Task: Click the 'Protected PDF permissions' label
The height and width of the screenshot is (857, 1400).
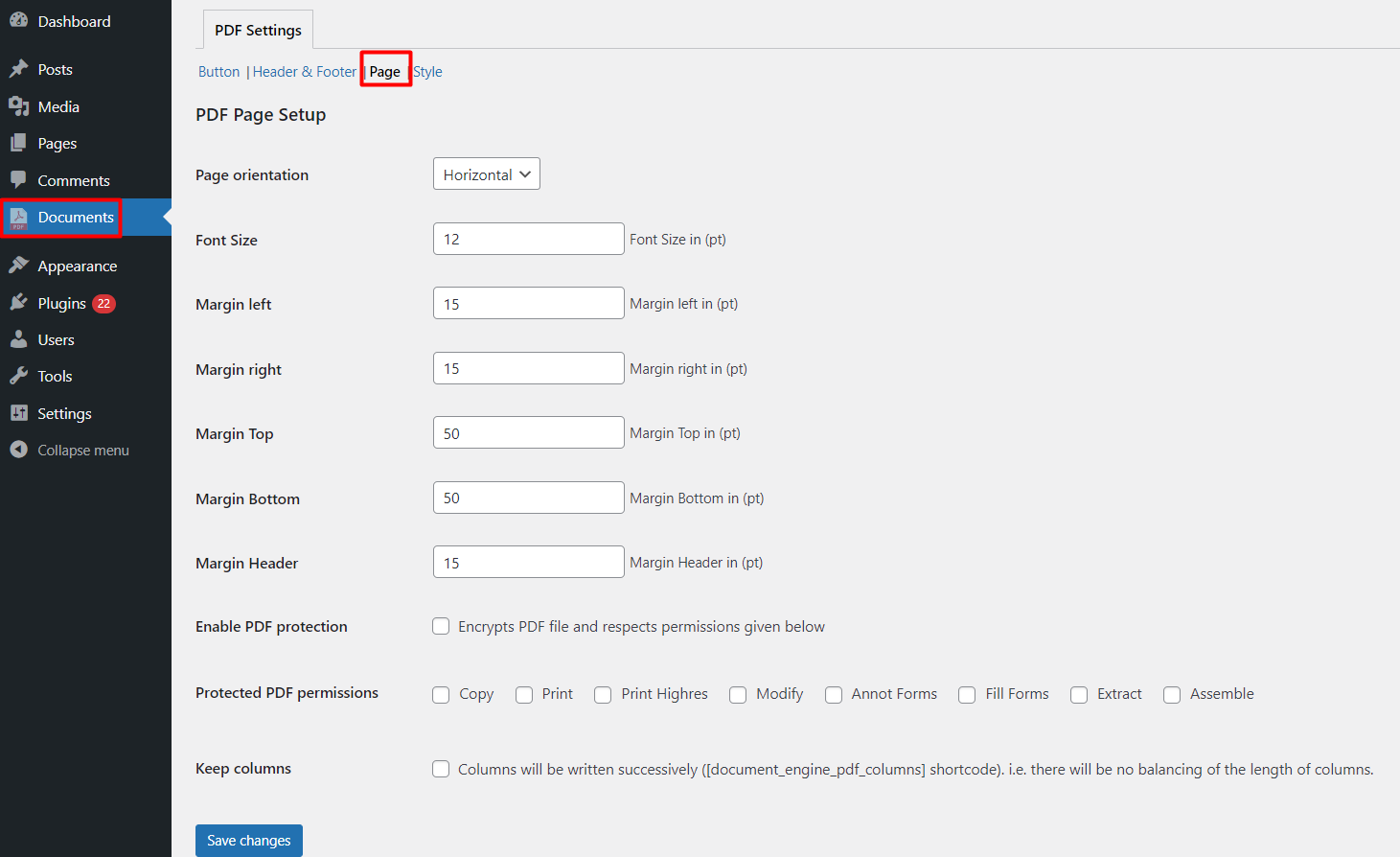Action: (287, 693)
